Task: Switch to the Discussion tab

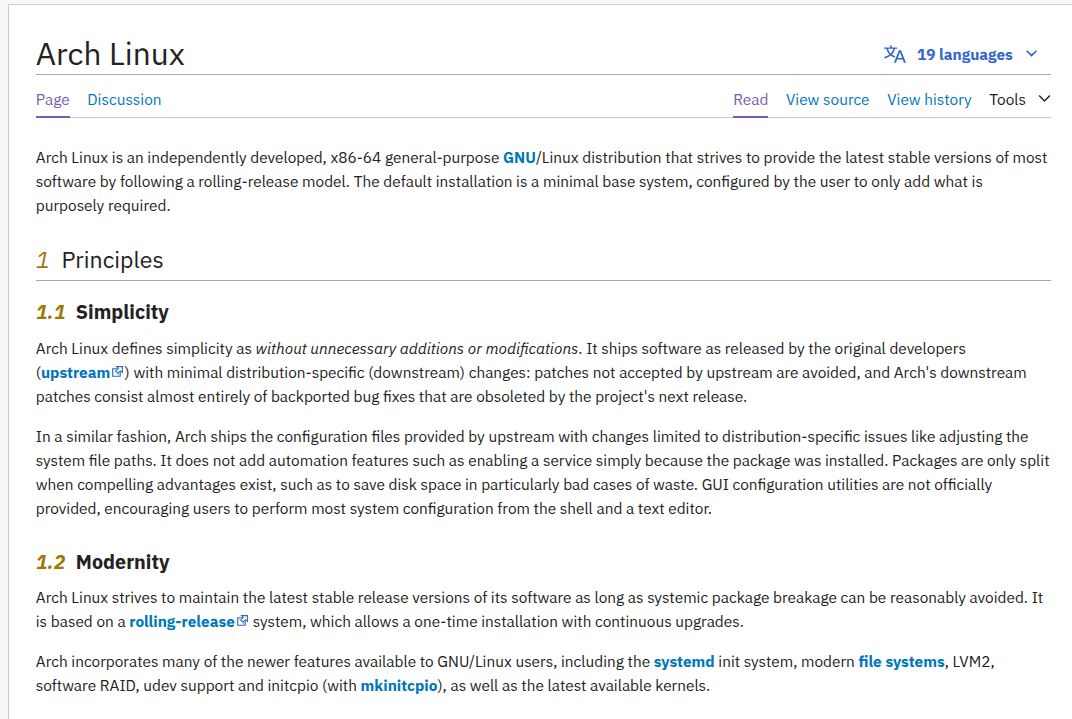Action: 124,100
